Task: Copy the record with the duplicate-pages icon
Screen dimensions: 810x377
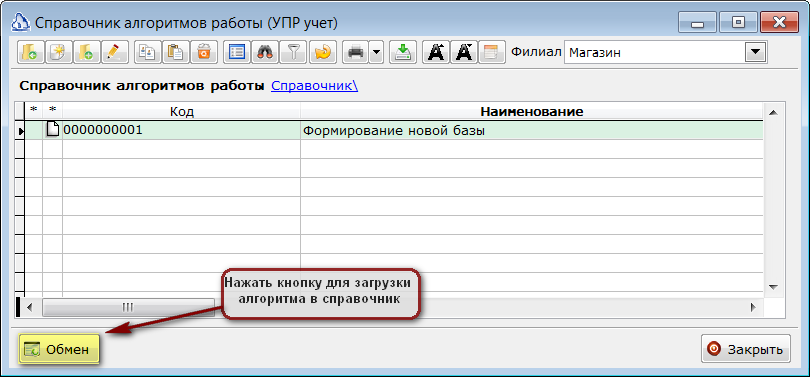Action: [147, 52]
